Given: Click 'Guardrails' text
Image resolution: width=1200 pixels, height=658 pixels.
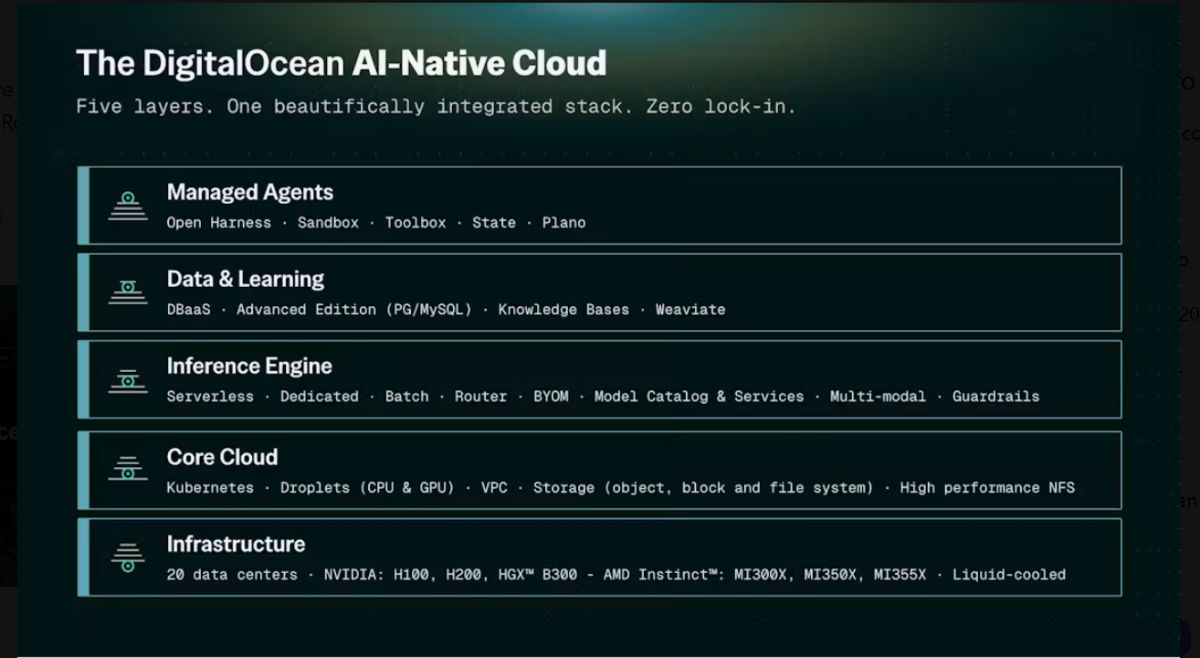Looking at the screenshot, I should pyautogui.click(x=996, y=396).
